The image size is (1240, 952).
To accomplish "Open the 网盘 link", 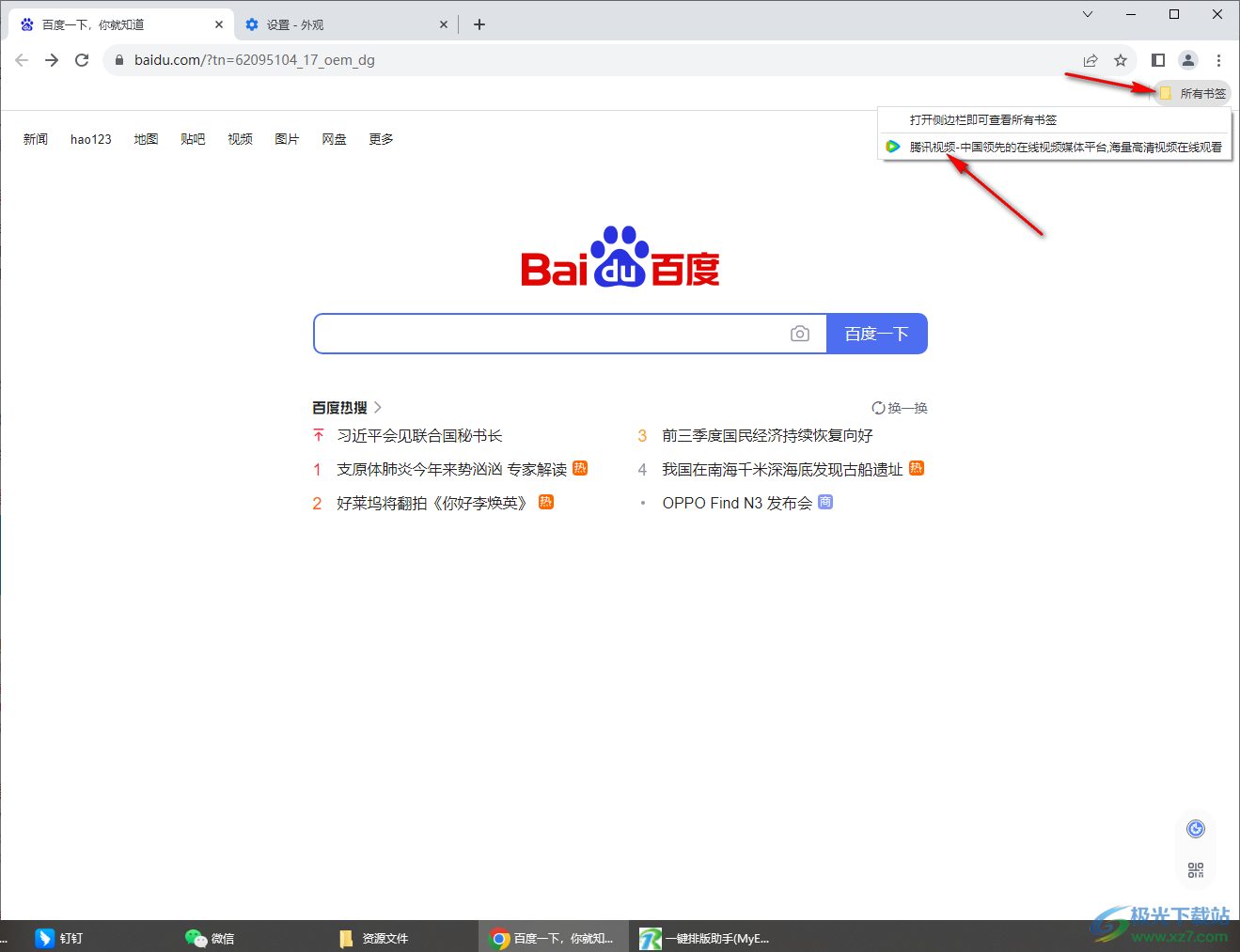I will [334, 139].
